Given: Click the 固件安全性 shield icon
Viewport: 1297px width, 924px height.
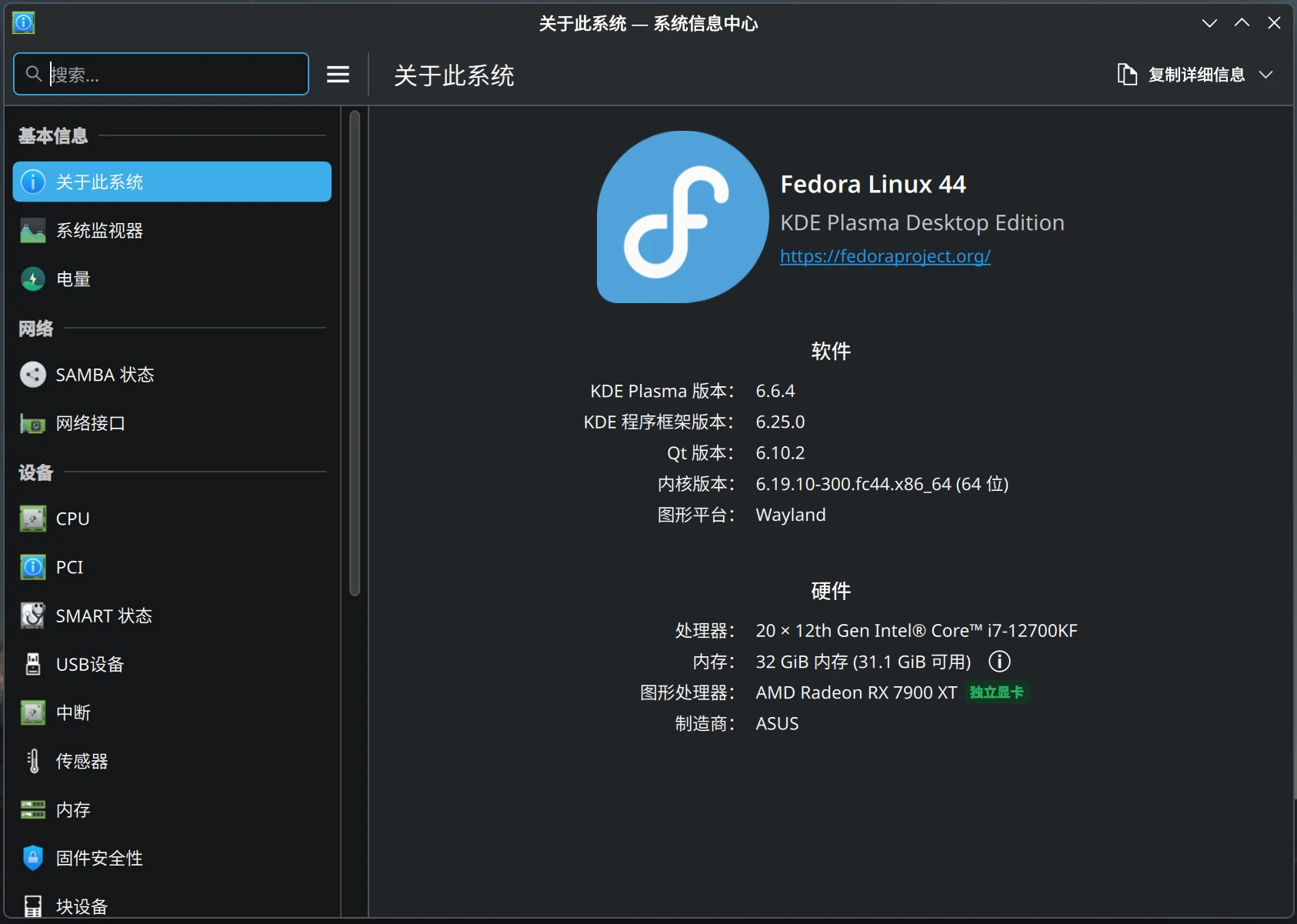Looking at the screenshot, I should (32, 858).
